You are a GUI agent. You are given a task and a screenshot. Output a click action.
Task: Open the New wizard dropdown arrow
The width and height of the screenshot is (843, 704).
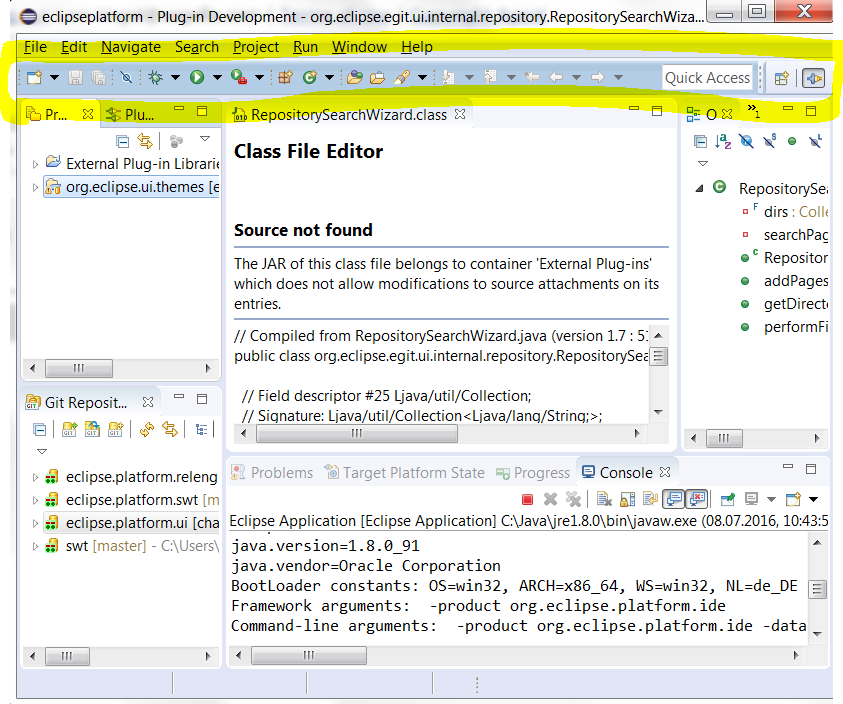[x=54, y=77]
